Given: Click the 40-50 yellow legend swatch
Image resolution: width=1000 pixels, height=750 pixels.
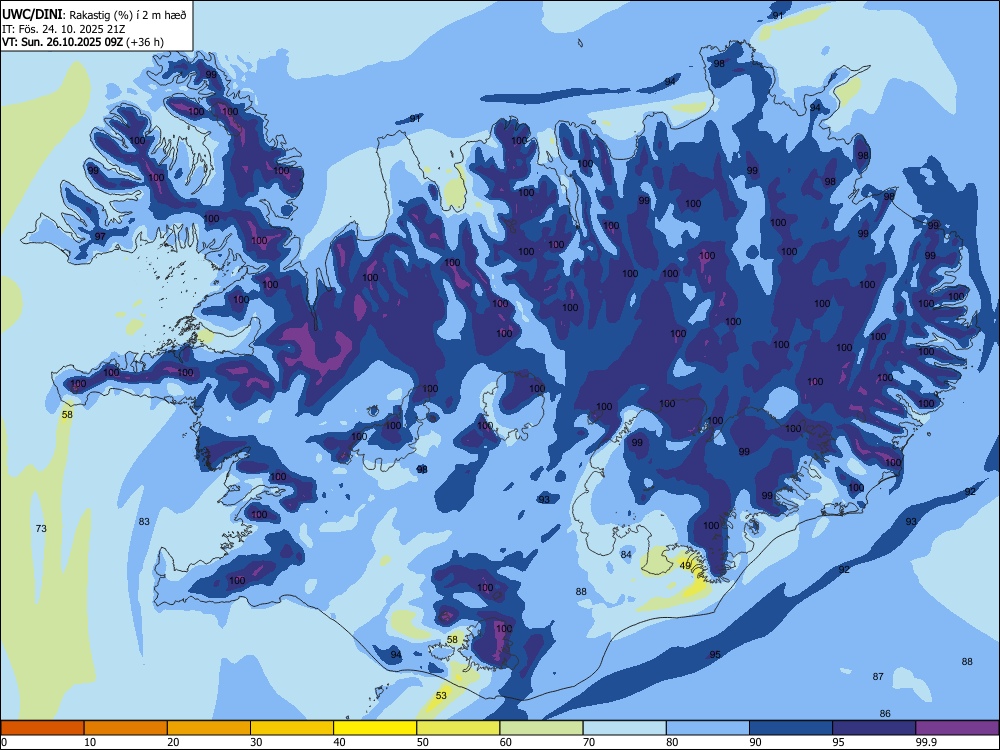Looking at the screenshot, I should click(x=375, y=728).
